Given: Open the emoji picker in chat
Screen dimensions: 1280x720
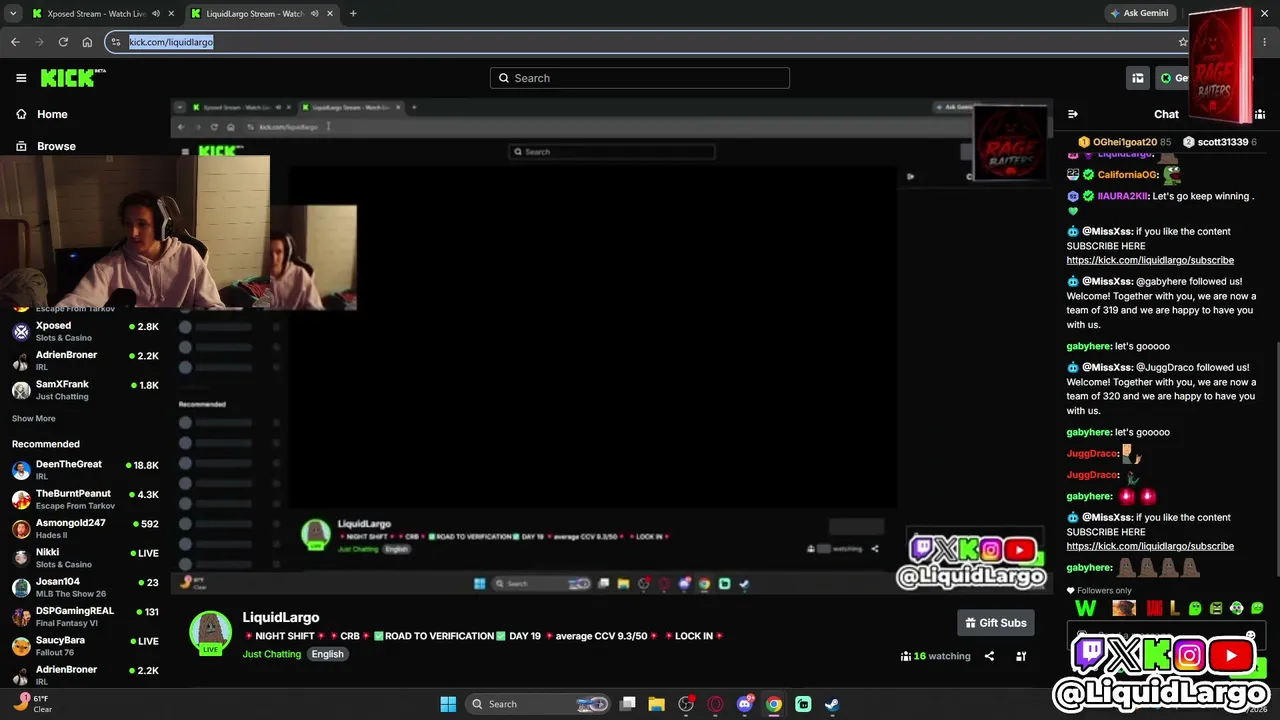Looking at the screenshot, I should tap(1250, 635).
